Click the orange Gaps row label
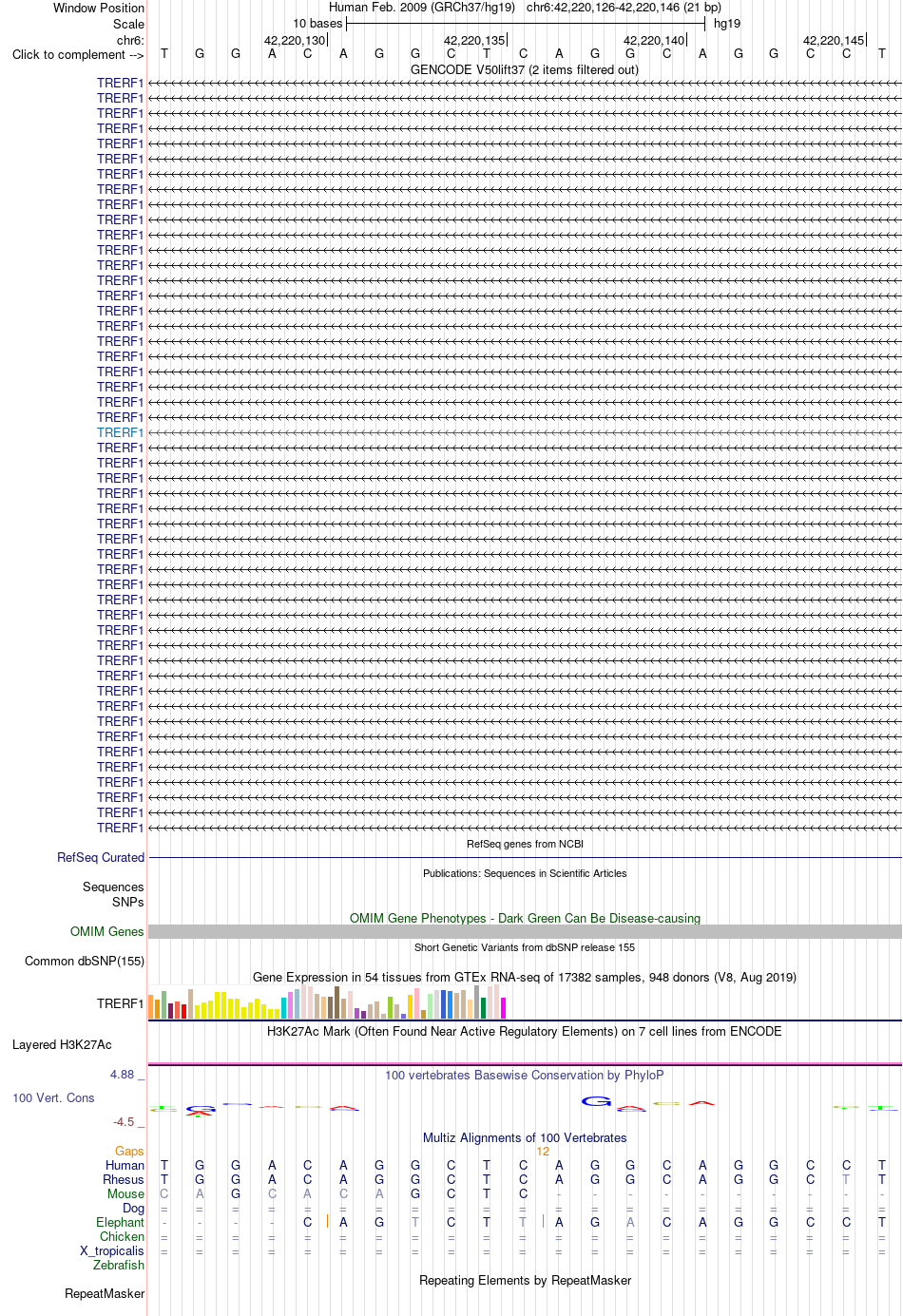 point(129,1151)
